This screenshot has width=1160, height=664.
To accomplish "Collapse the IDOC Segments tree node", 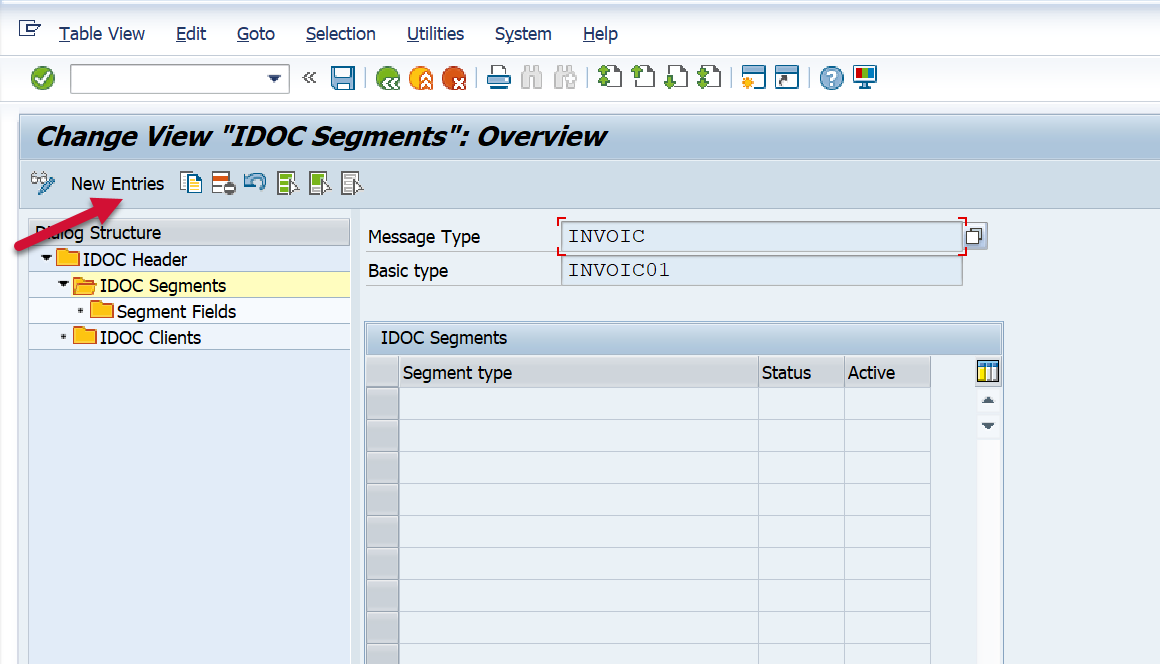I will click(63, 285).
